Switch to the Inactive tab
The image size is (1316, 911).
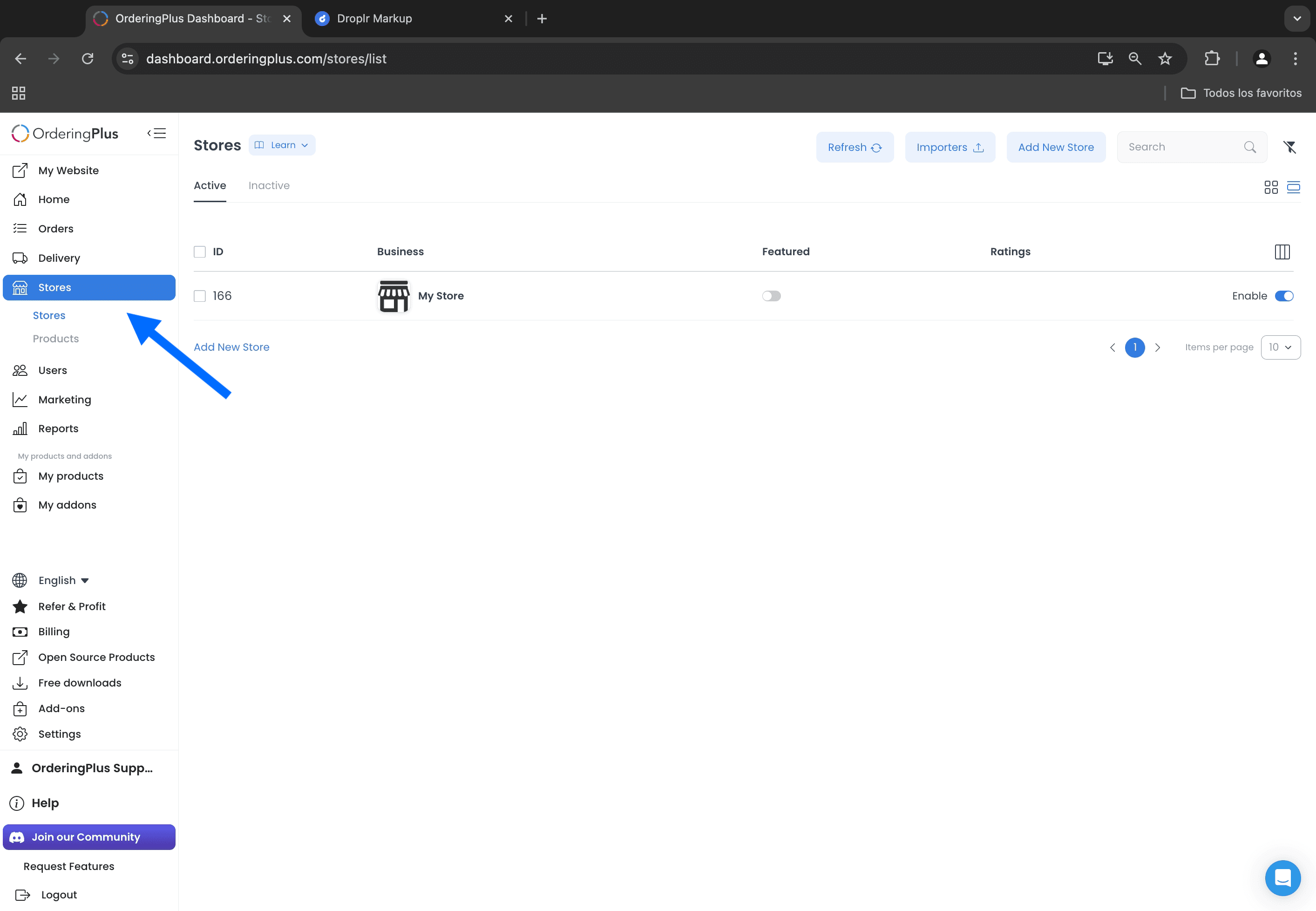(269, 185)
